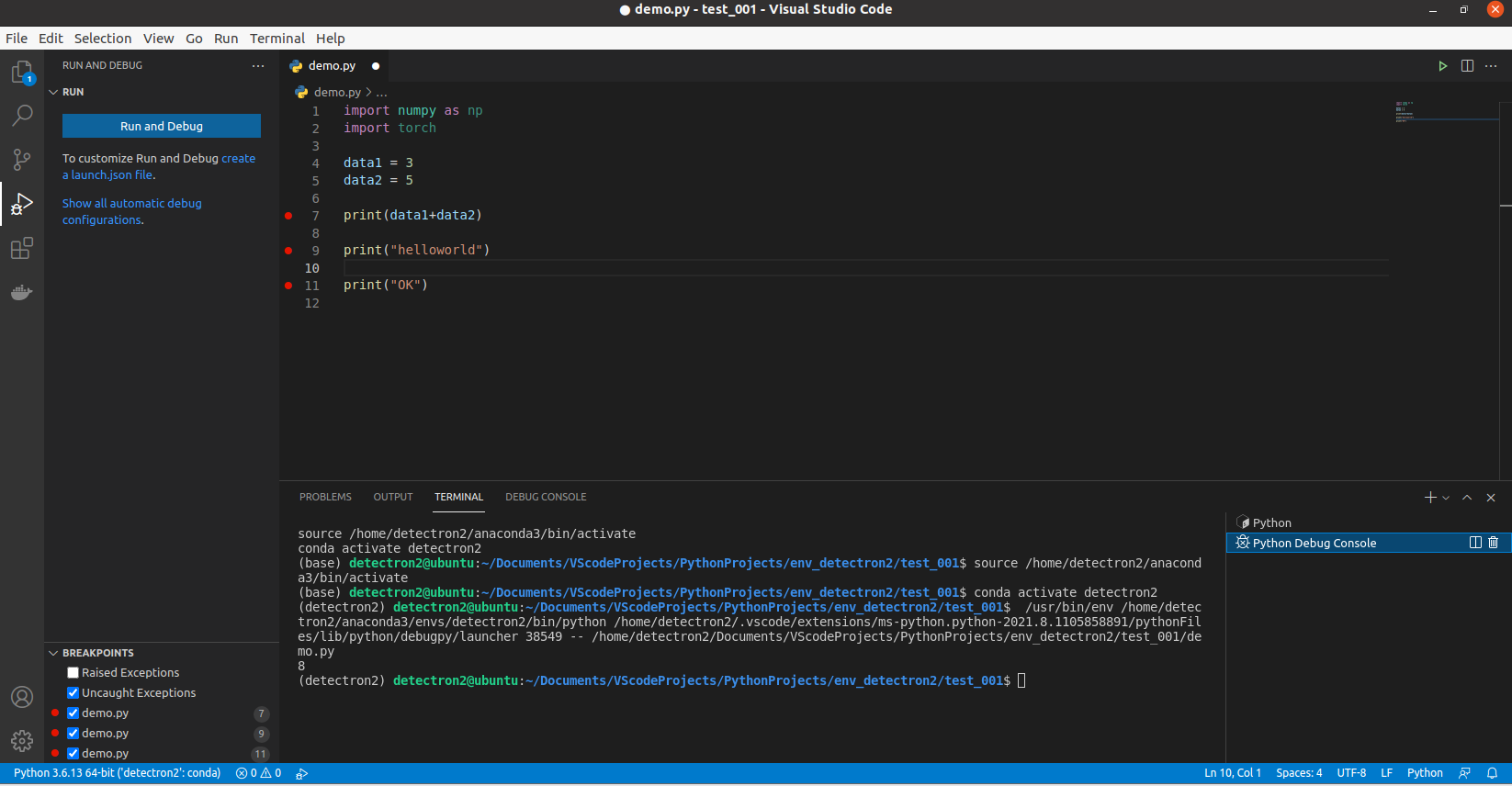Open the new terminal launch profile dropdown
This screenshot has height=786, width=1512.
tap(1446, 498)
